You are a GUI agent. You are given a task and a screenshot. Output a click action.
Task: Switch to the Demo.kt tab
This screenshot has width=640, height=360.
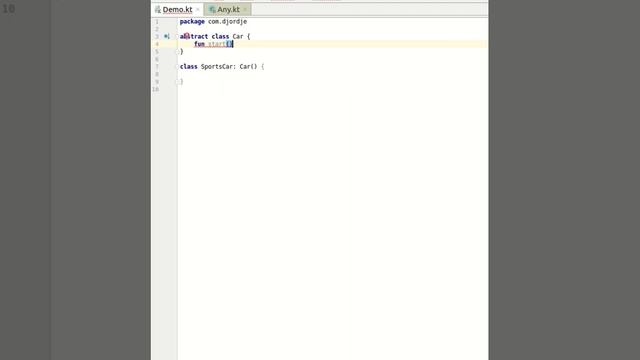coord(177,9)
